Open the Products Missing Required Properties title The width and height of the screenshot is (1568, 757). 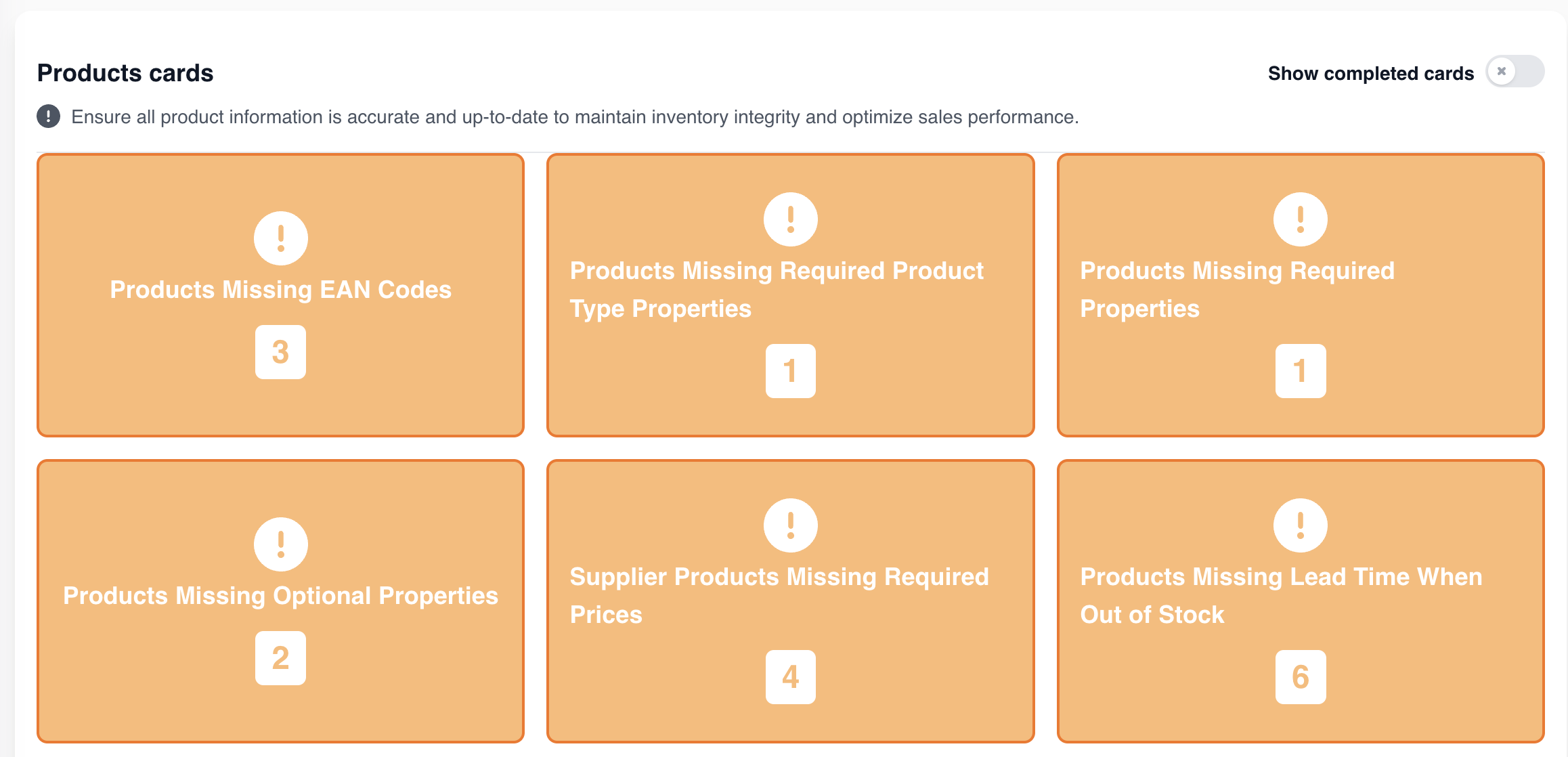tap(1238, 290)
